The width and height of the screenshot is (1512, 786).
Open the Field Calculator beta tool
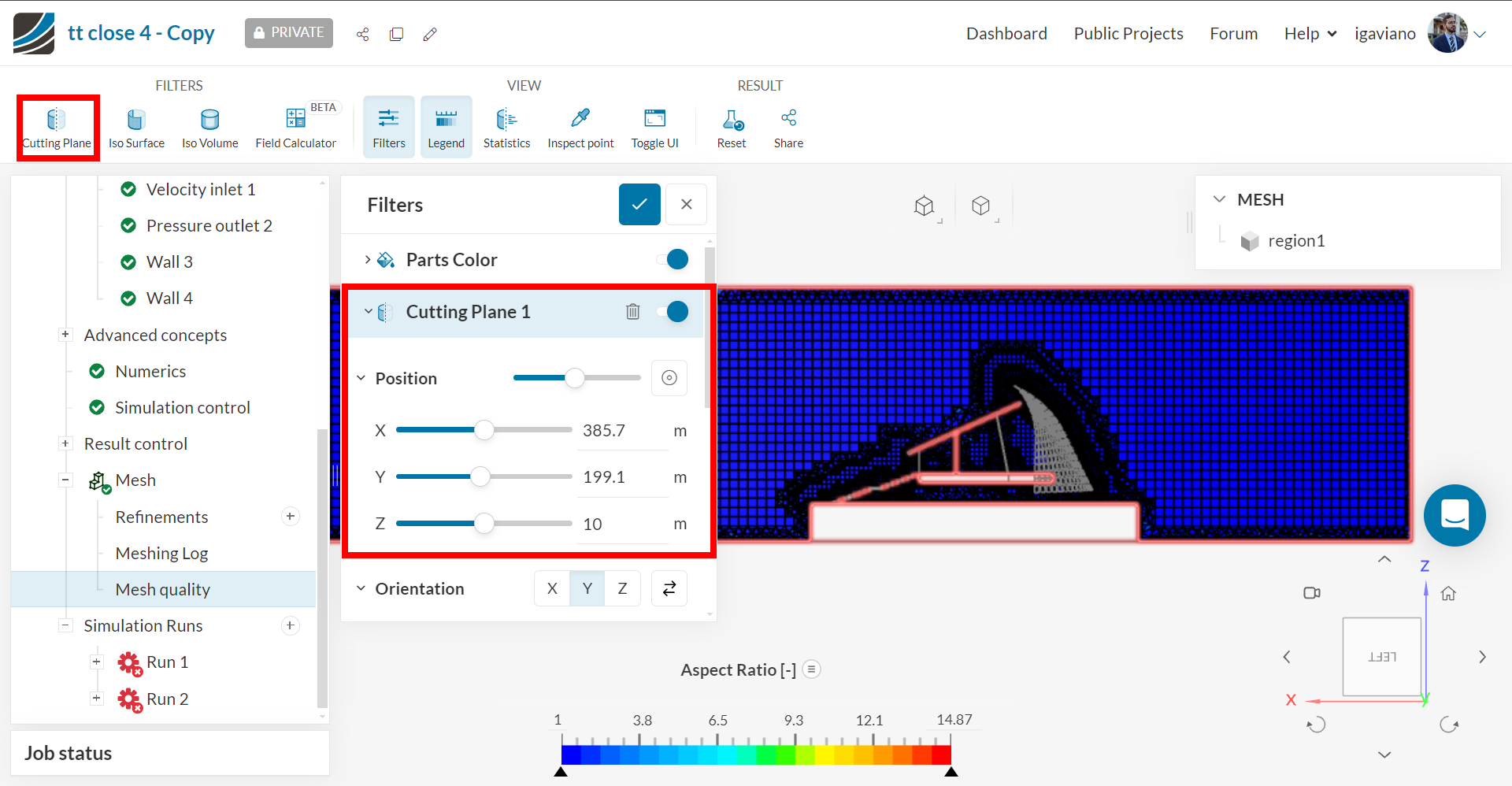[295, 126]
